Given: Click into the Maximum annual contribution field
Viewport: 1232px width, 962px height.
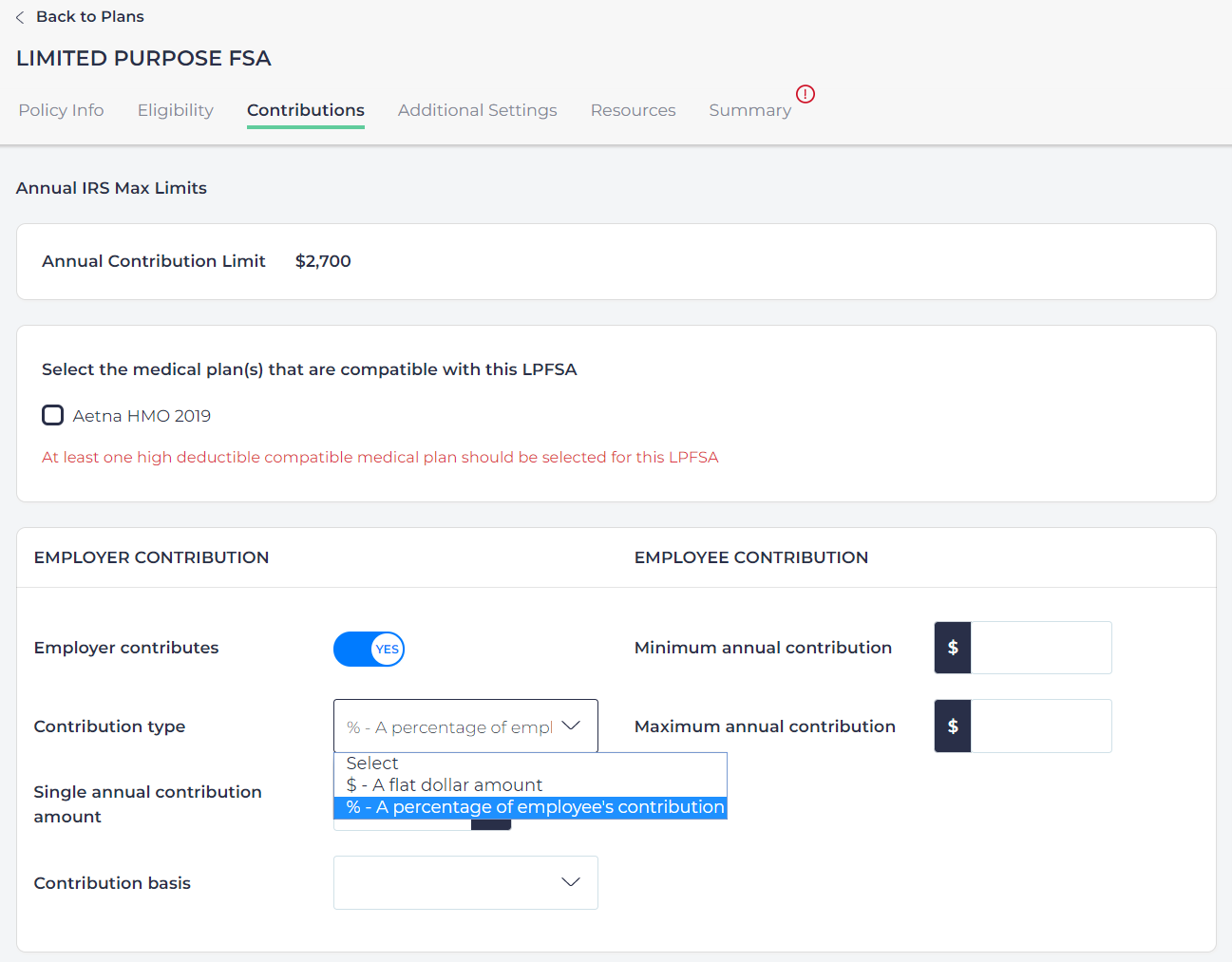Looking at the screenshot, I should (x=1040, y=726).
